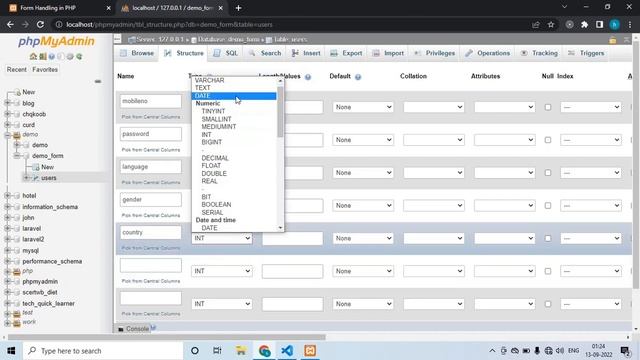Switch to Chrome in the taskbar
The width and height of the screenshot is (640, 360).
[264, 351]
